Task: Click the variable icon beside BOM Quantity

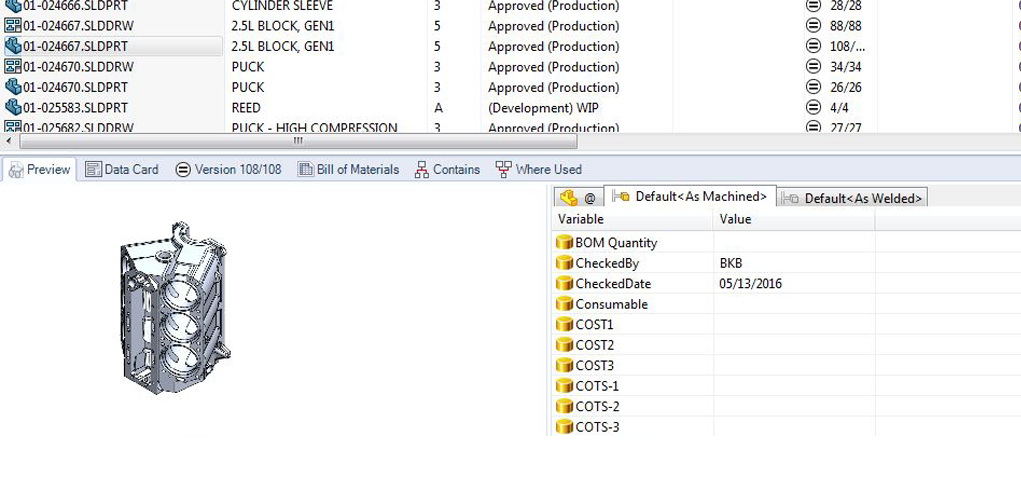Action: pos(564,242)
